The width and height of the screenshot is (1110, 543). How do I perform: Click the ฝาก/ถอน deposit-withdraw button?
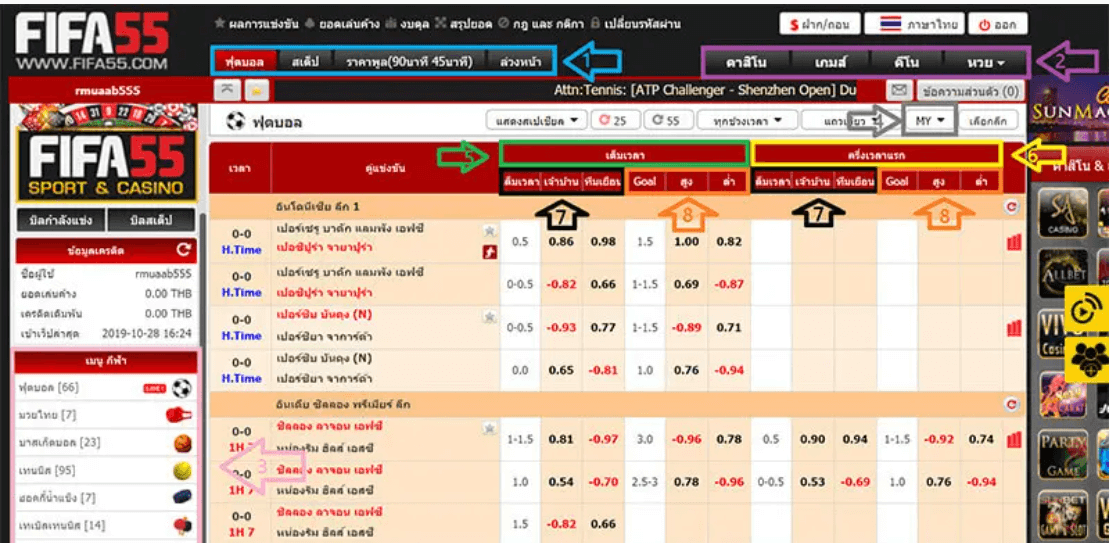(820, 24)
